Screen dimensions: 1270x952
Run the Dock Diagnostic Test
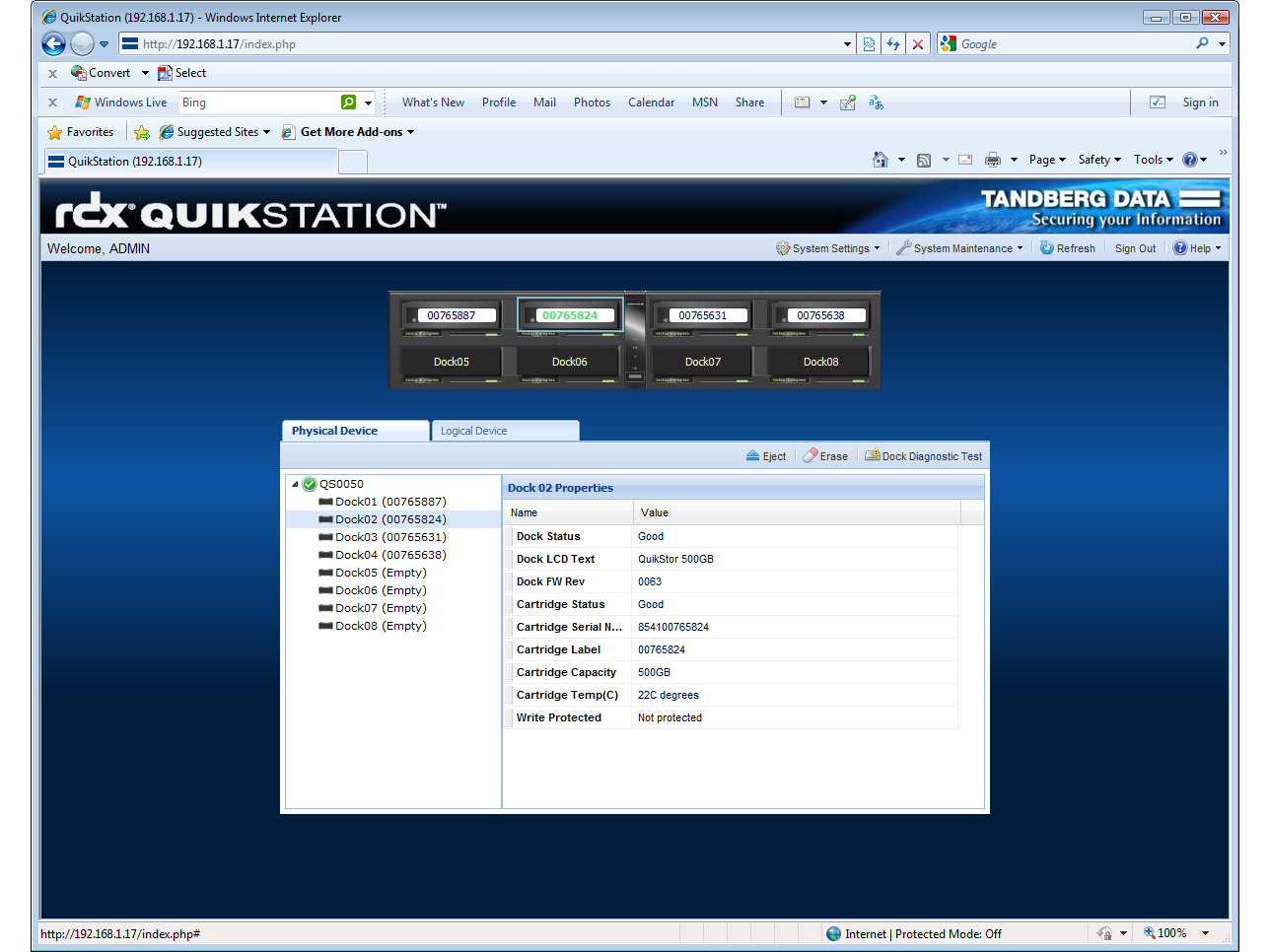point(923,456)
